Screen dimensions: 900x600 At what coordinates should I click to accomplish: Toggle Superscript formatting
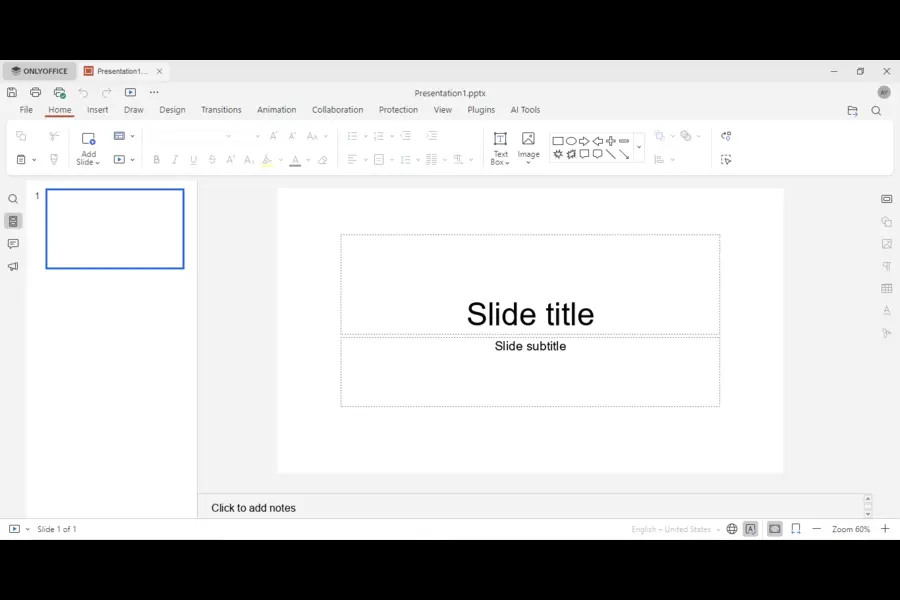click(231, 160)
